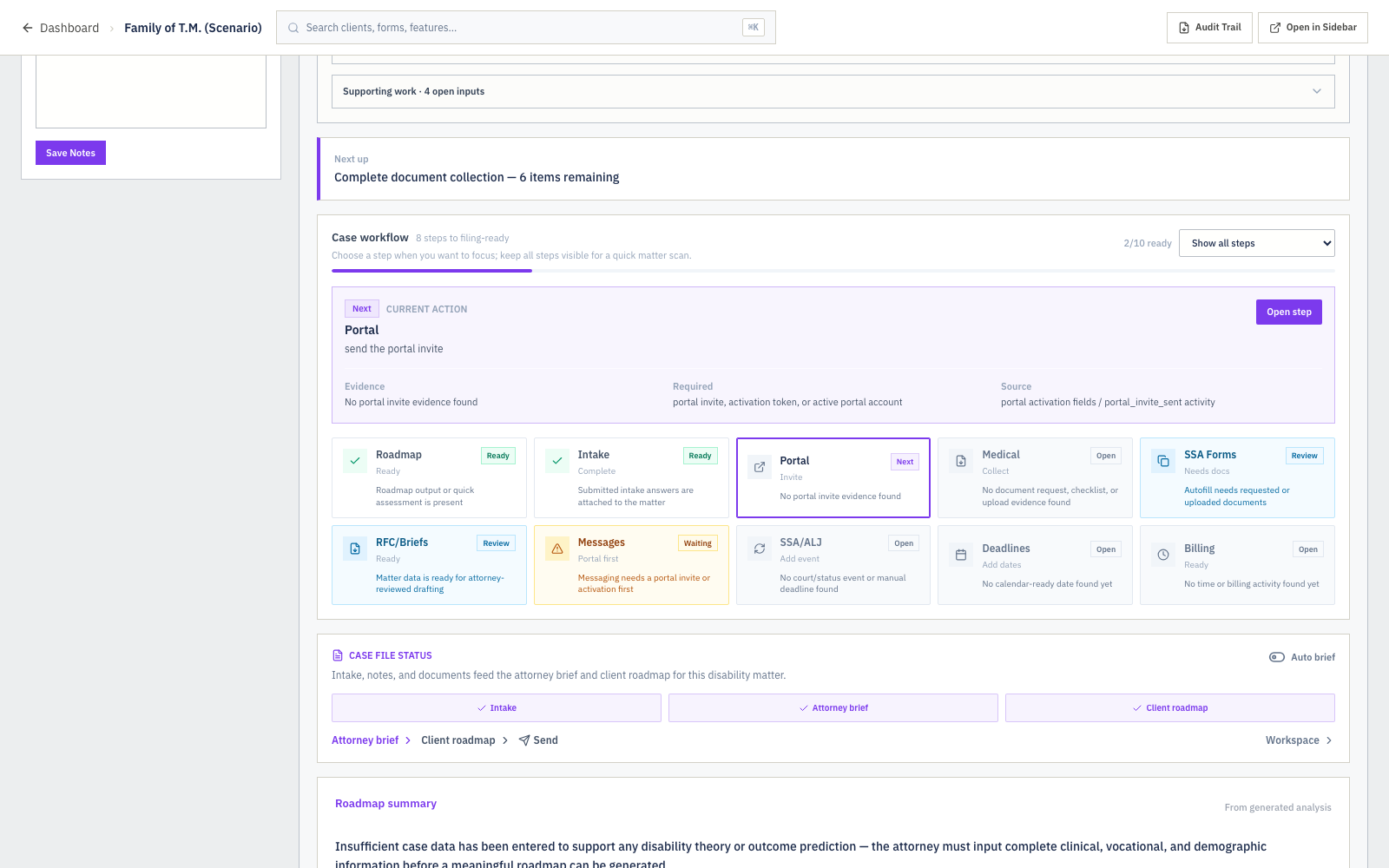Select the Messages workflow step card
1389x868 pixels.
click(x=631, y=565)
